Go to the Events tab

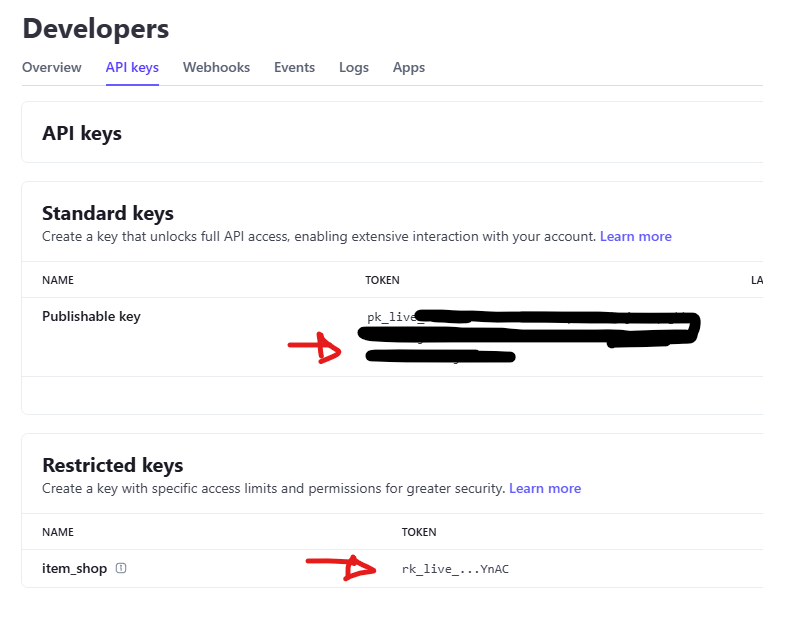point(294,68)
